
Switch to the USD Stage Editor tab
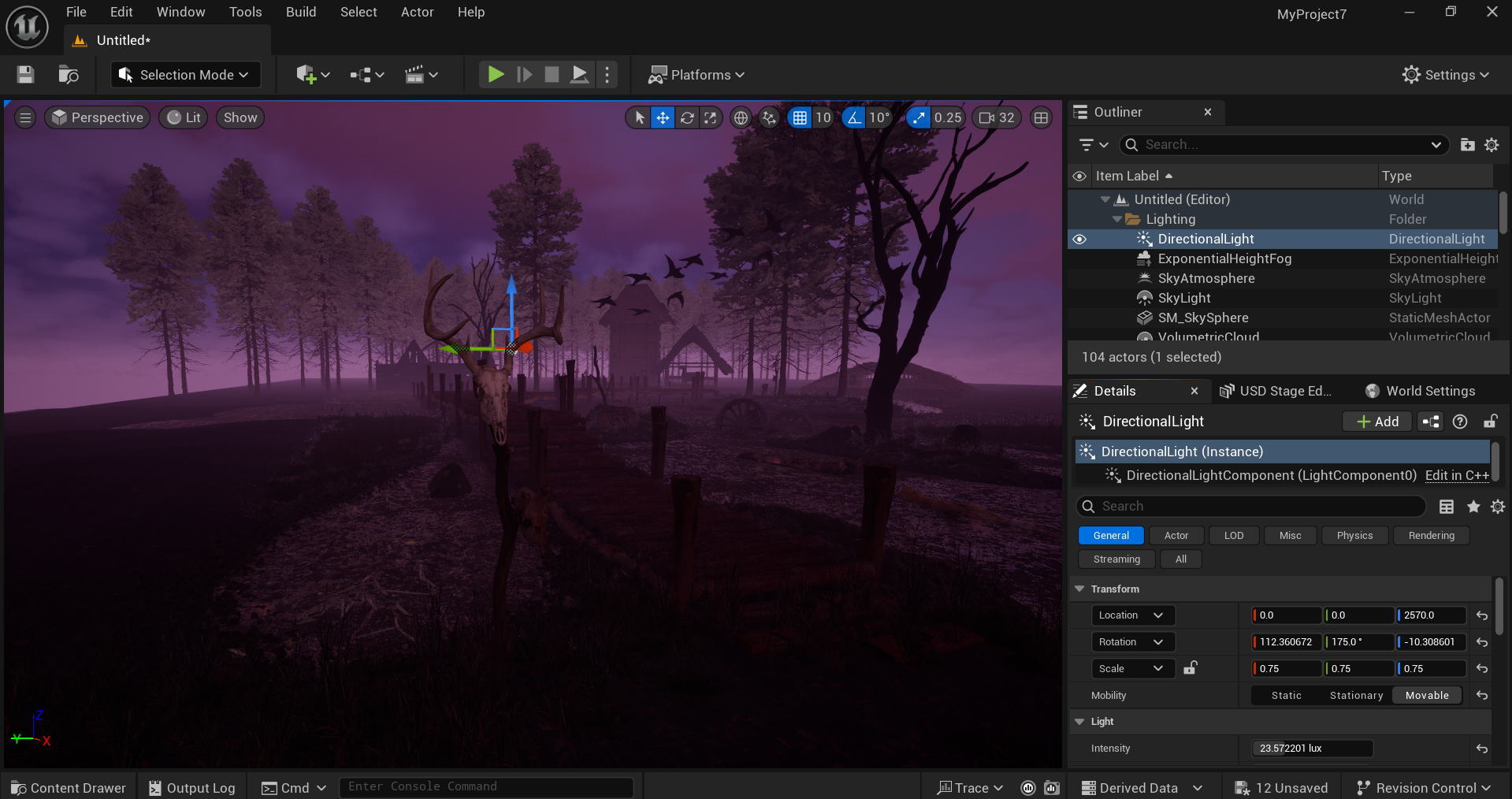(x=1276, y=391)
